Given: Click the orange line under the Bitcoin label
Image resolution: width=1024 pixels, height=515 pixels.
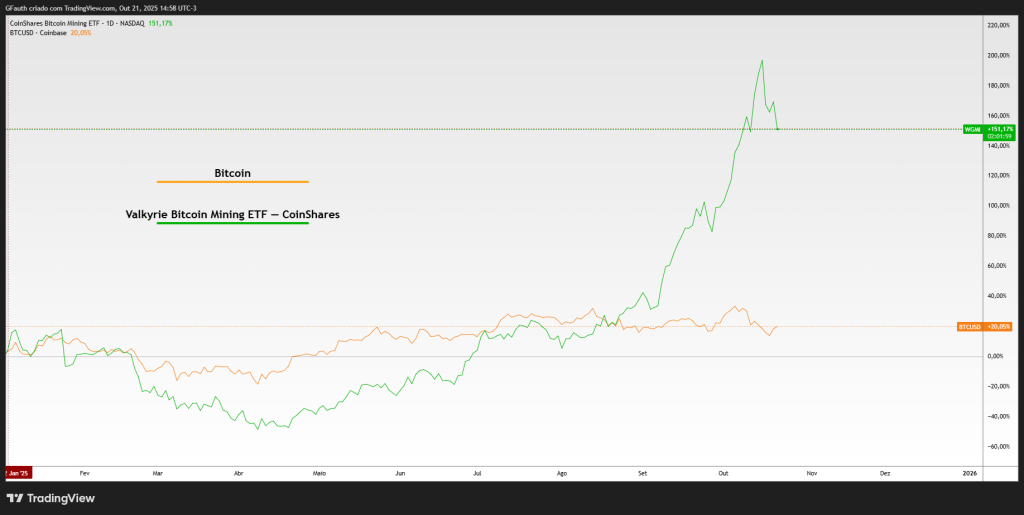Looking at the screenshot, I should (x=232, y=182).
